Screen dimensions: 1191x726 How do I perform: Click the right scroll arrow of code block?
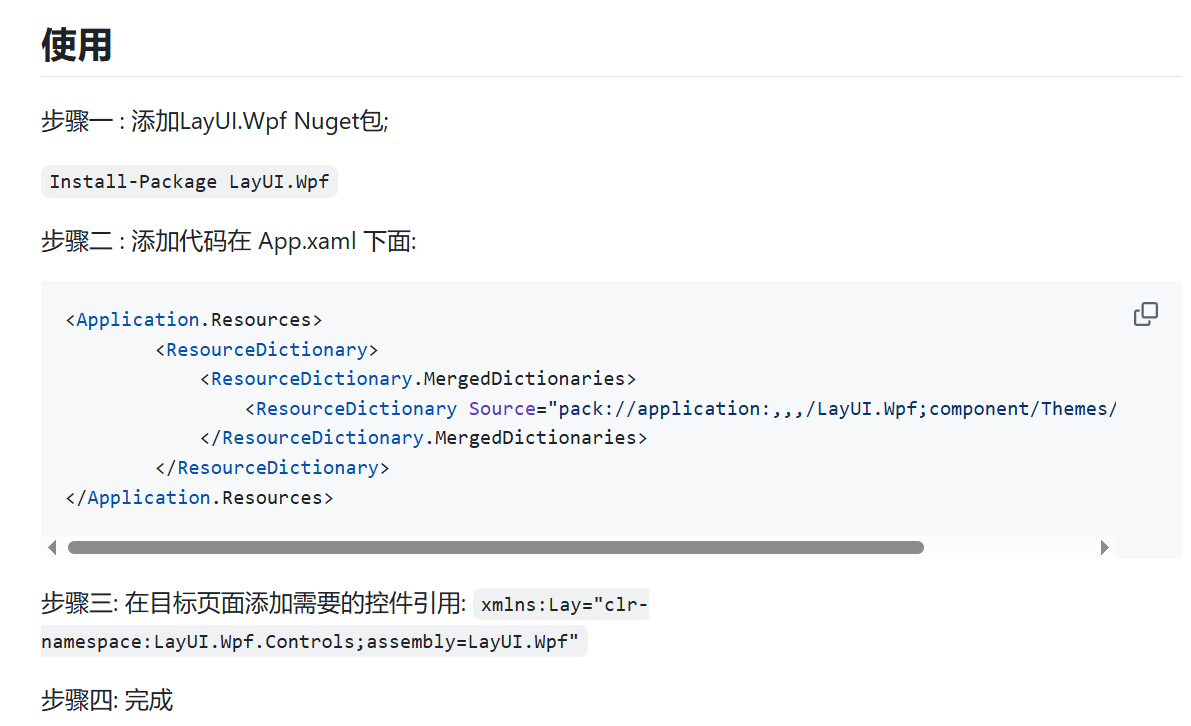pyautogui.click(x=1104, y=547)
